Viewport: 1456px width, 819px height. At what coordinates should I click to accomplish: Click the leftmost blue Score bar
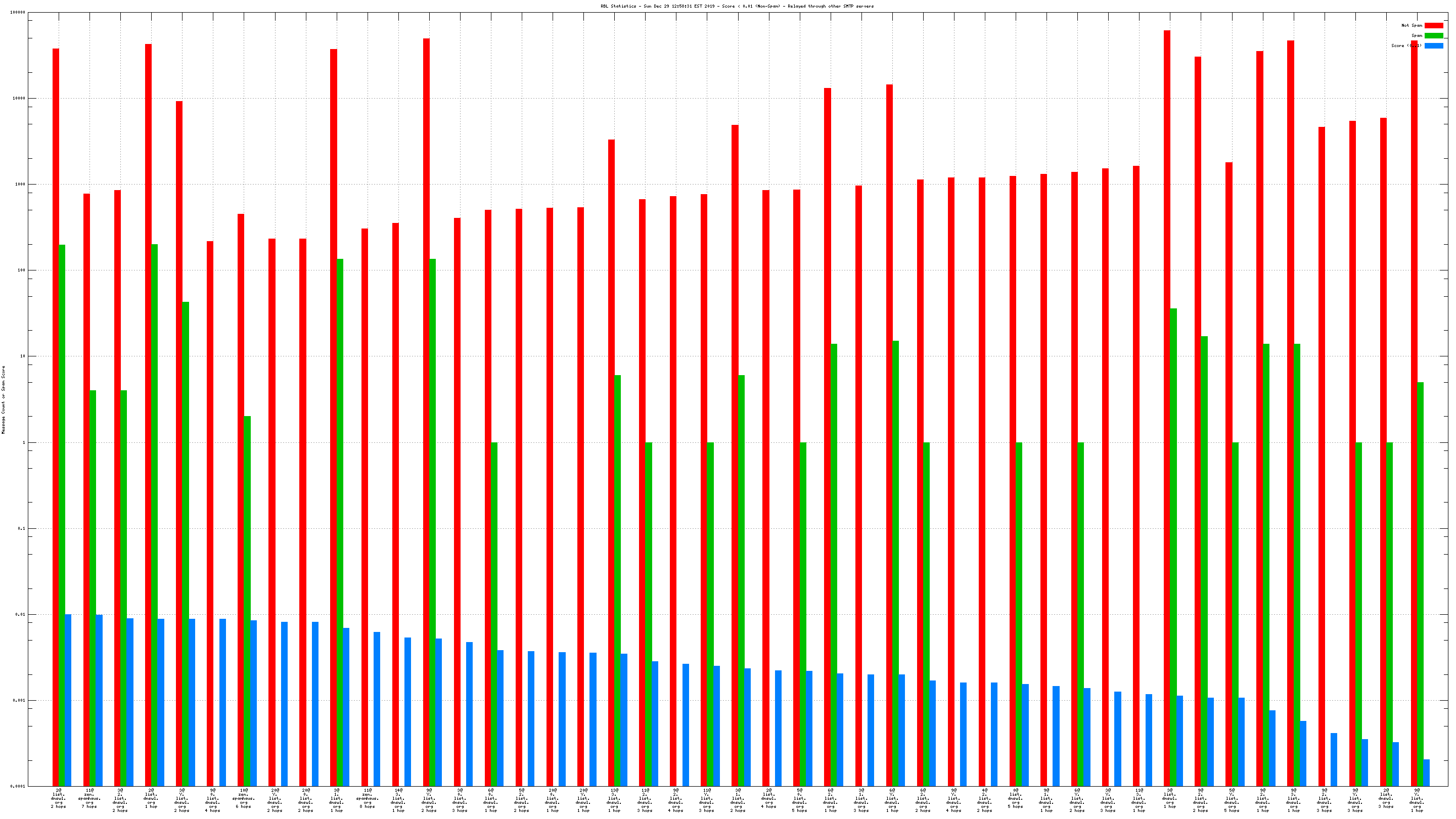[x=68, y=700]
